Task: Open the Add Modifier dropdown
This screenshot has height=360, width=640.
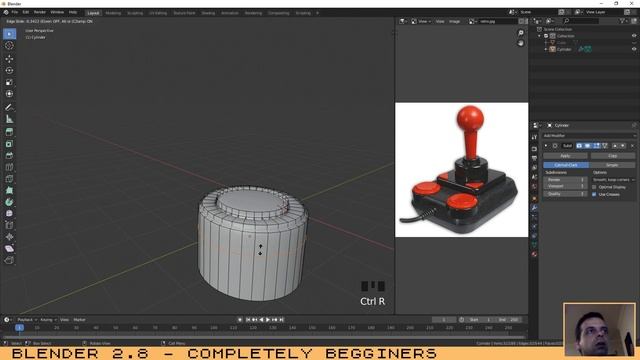Action: tap(589, 136)
